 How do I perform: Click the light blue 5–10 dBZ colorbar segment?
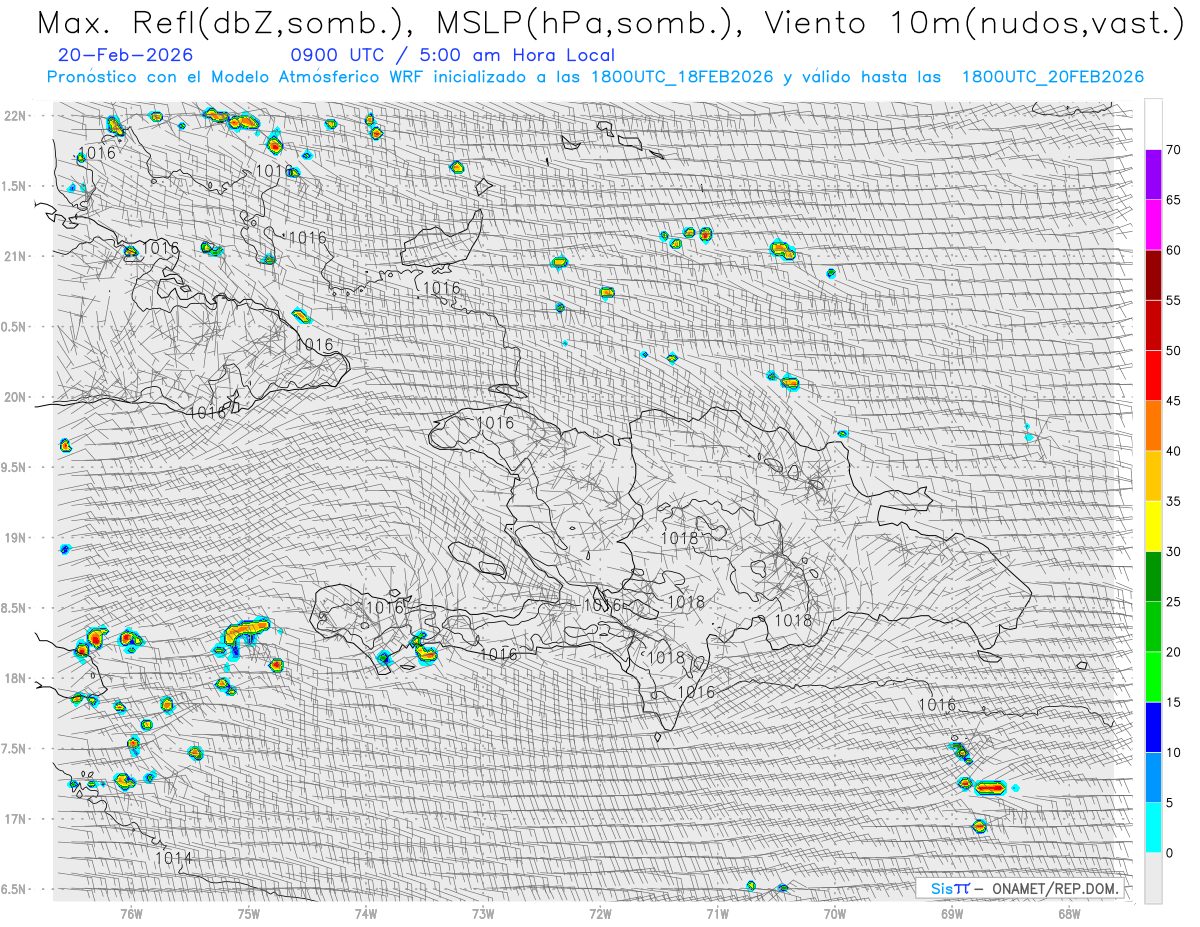coord(1153,777)
